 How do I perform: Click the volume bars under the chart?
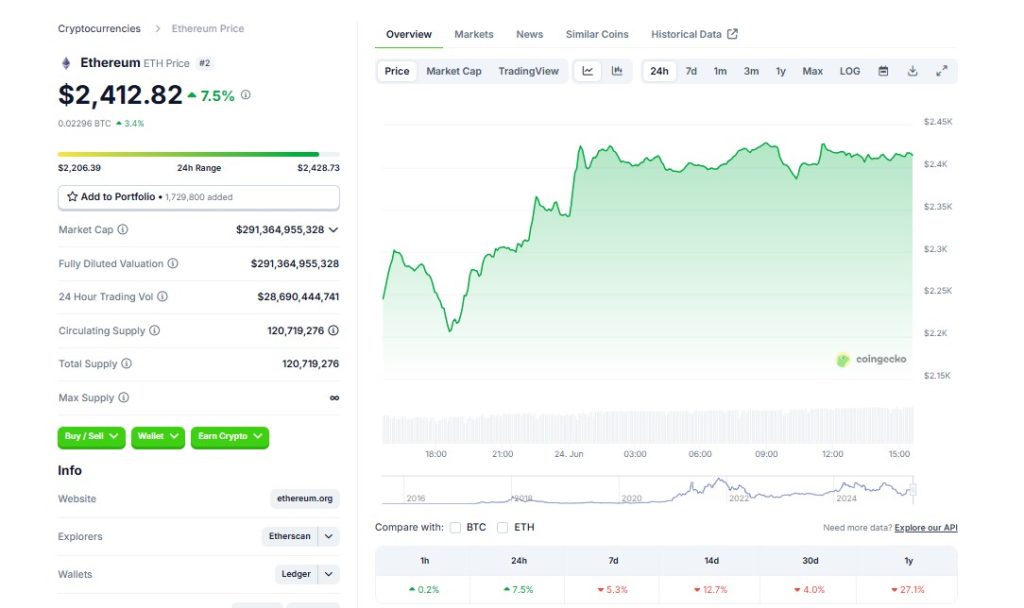click(647, 426)
